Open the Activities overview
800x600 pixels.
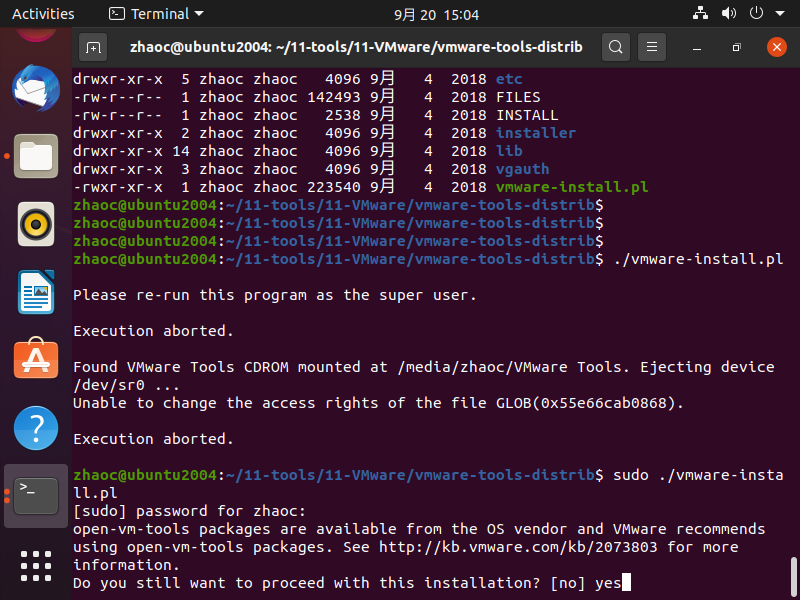pos(43,14)
